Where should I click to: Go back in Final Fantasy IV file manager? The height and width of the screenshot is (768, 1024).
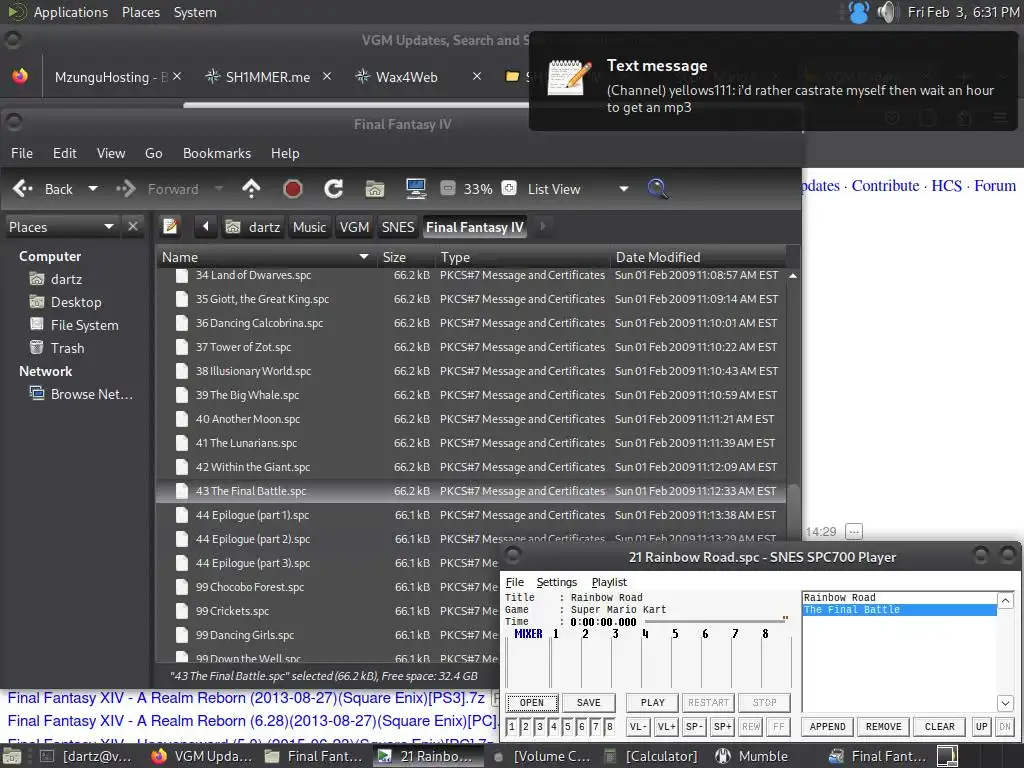pos(42,189)
